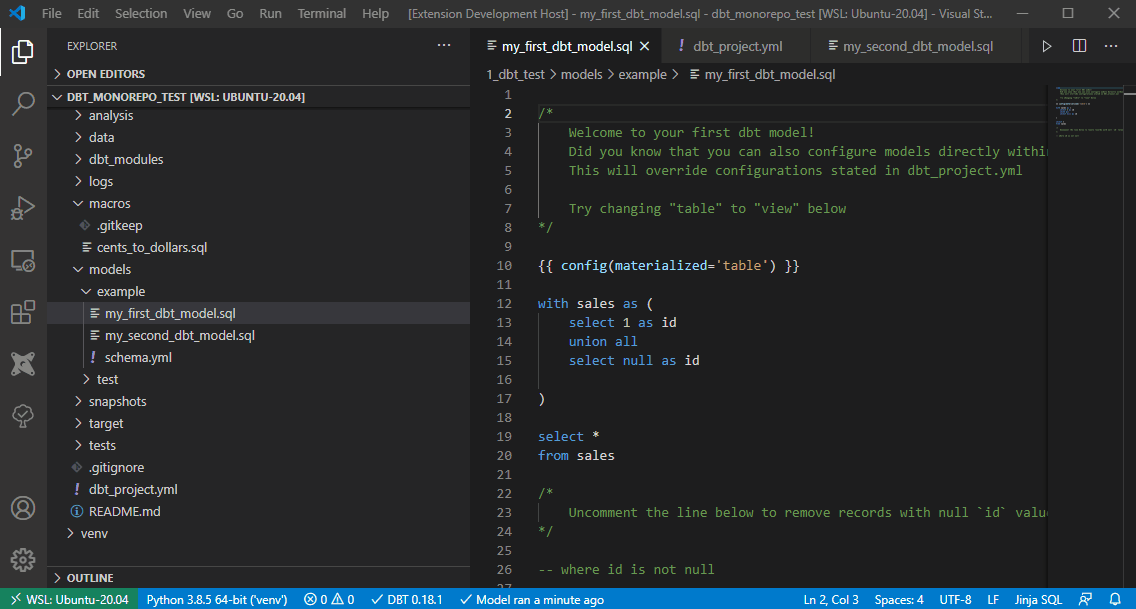
Task: Open Extensions view icon
Action: point(22,312)
